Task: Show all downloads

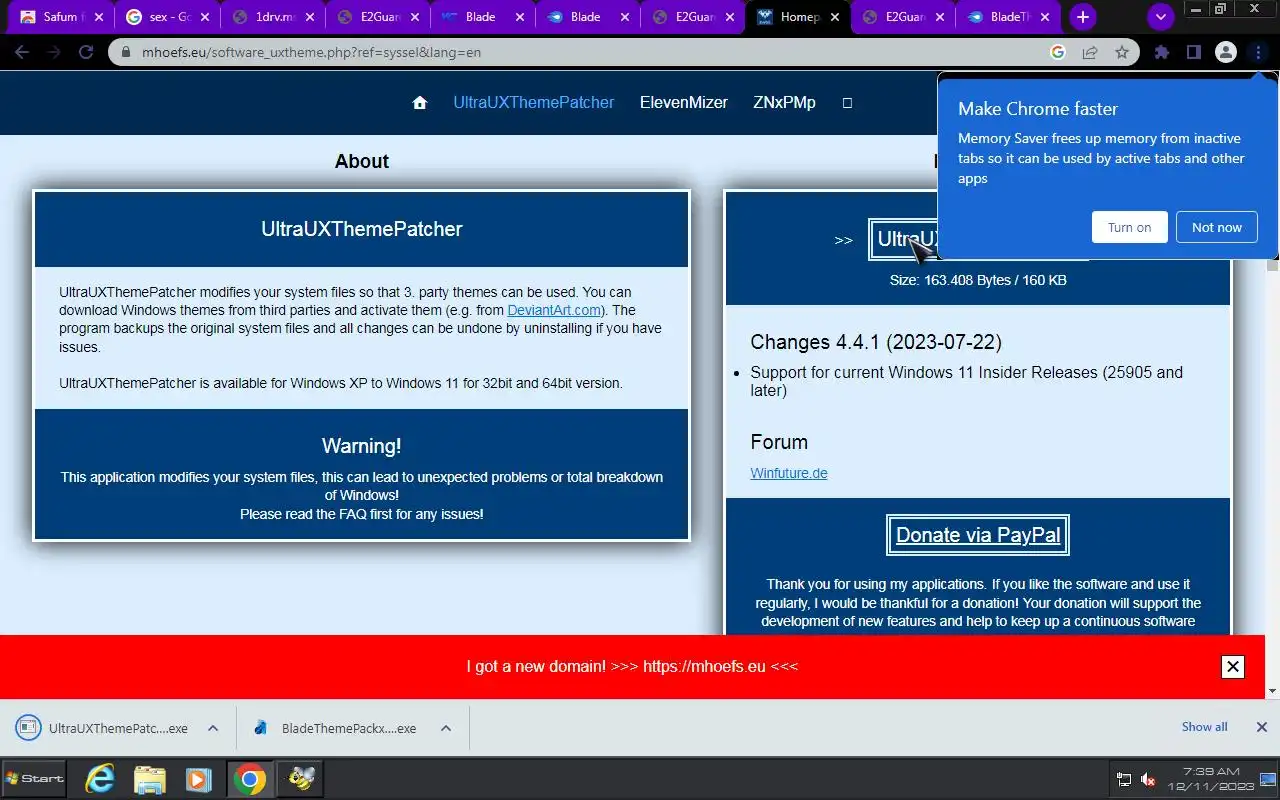Action: (1204, 727)
